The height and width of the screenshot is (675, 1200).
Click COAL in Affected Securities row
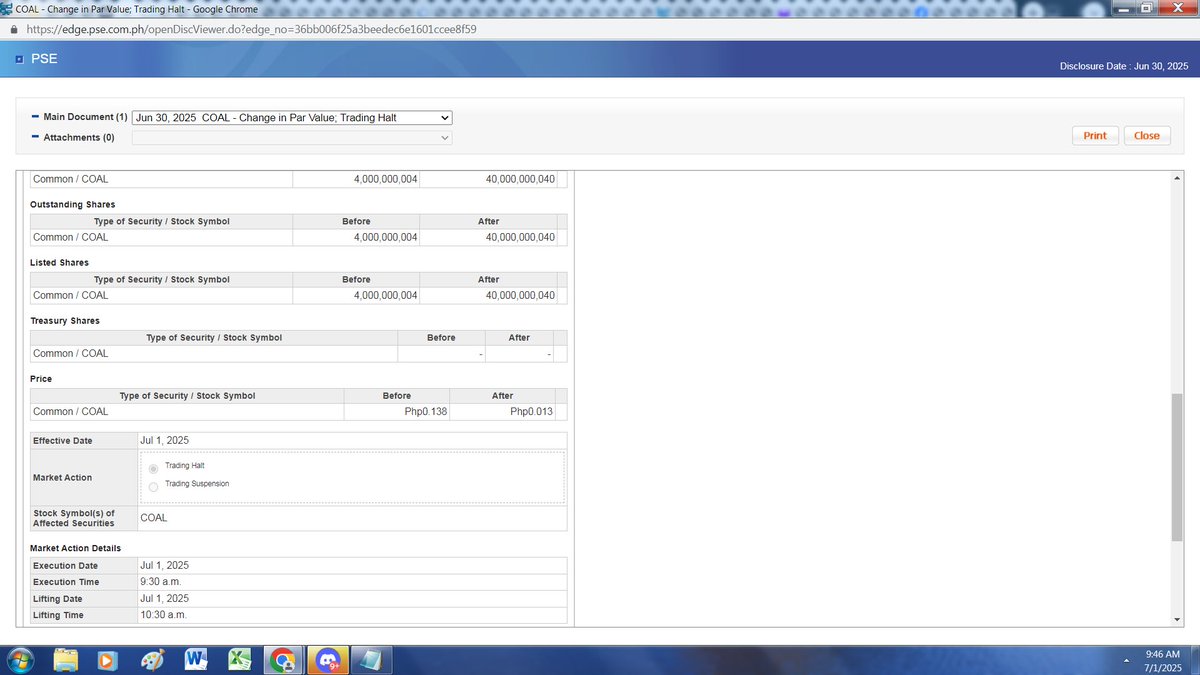click(x=154, y=518)
